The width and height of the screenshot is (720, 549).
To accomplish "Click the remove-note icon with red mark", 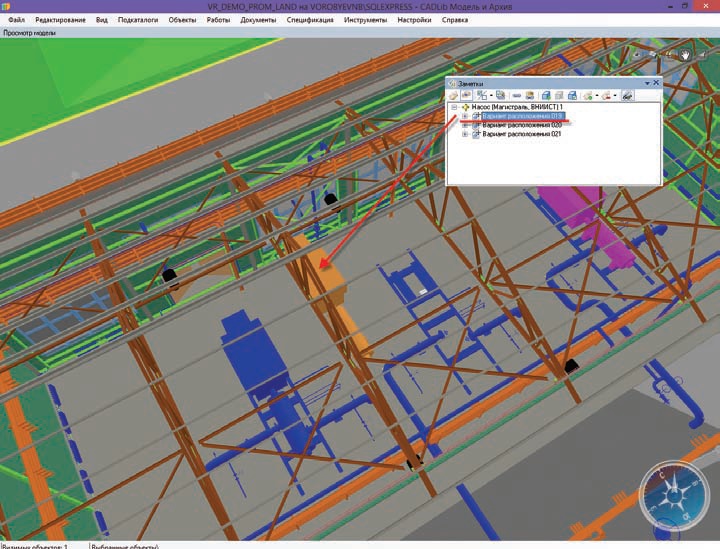I will click(x=606, y=95).
